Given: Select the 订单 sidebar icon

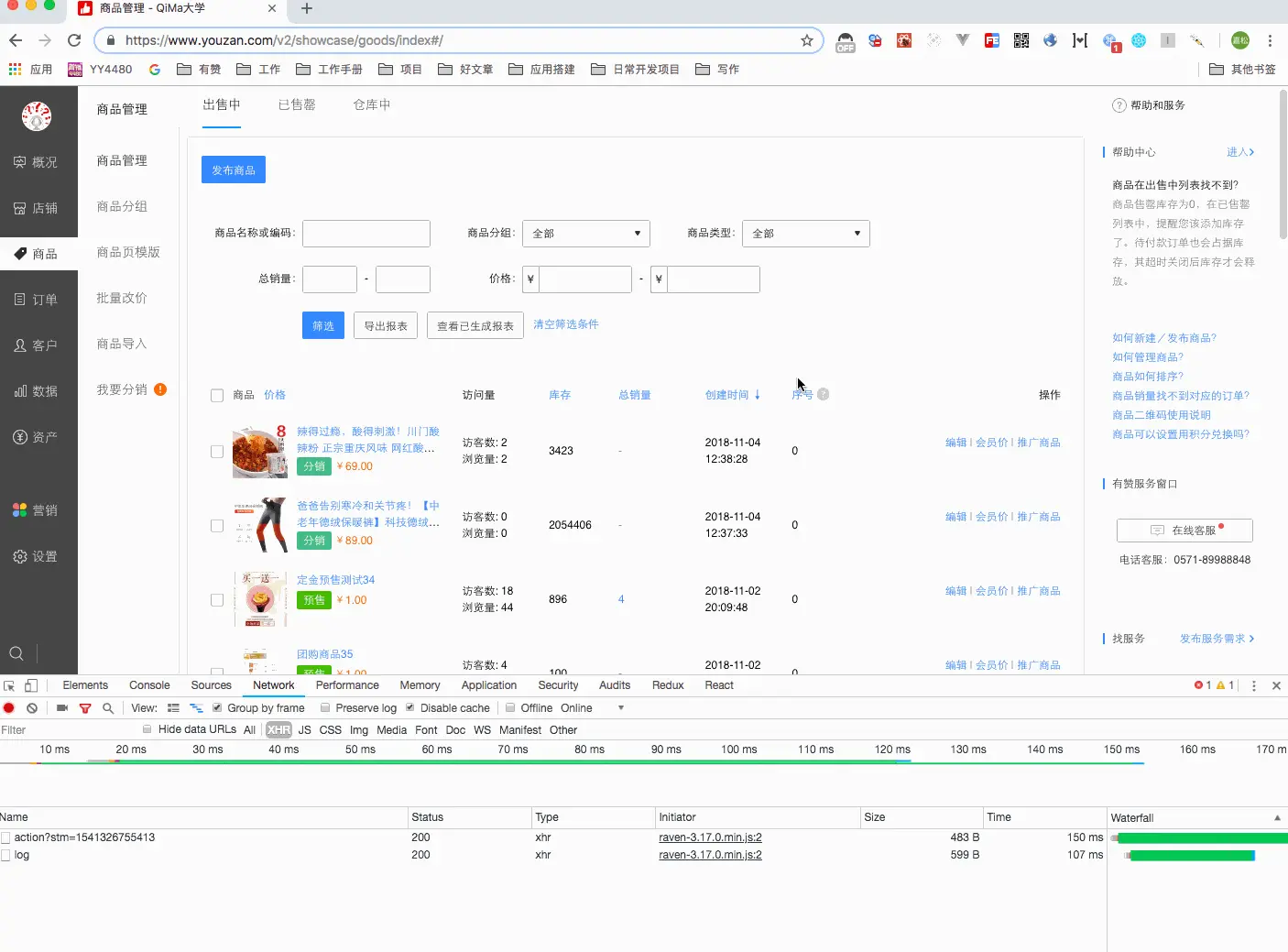Looking at the screenshot, I should coord(38,299).
